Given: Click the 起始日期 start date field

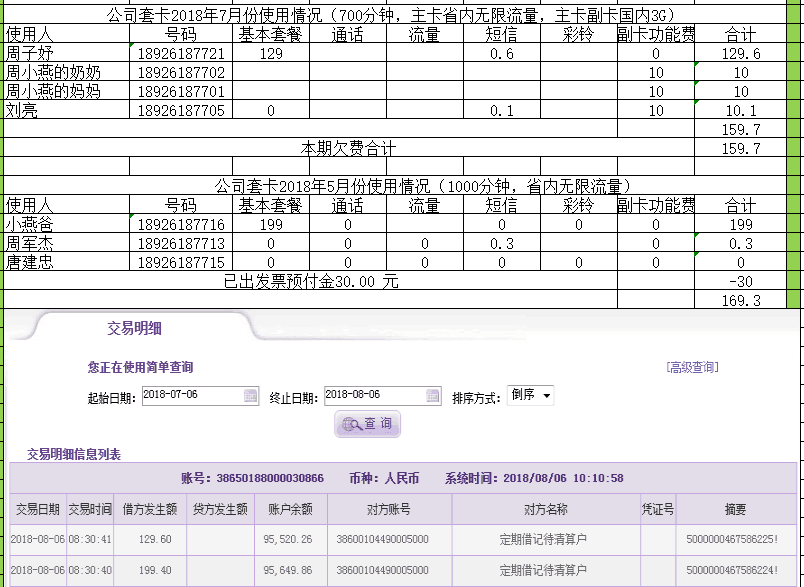Looking at the screenshot, I should 192,396.
